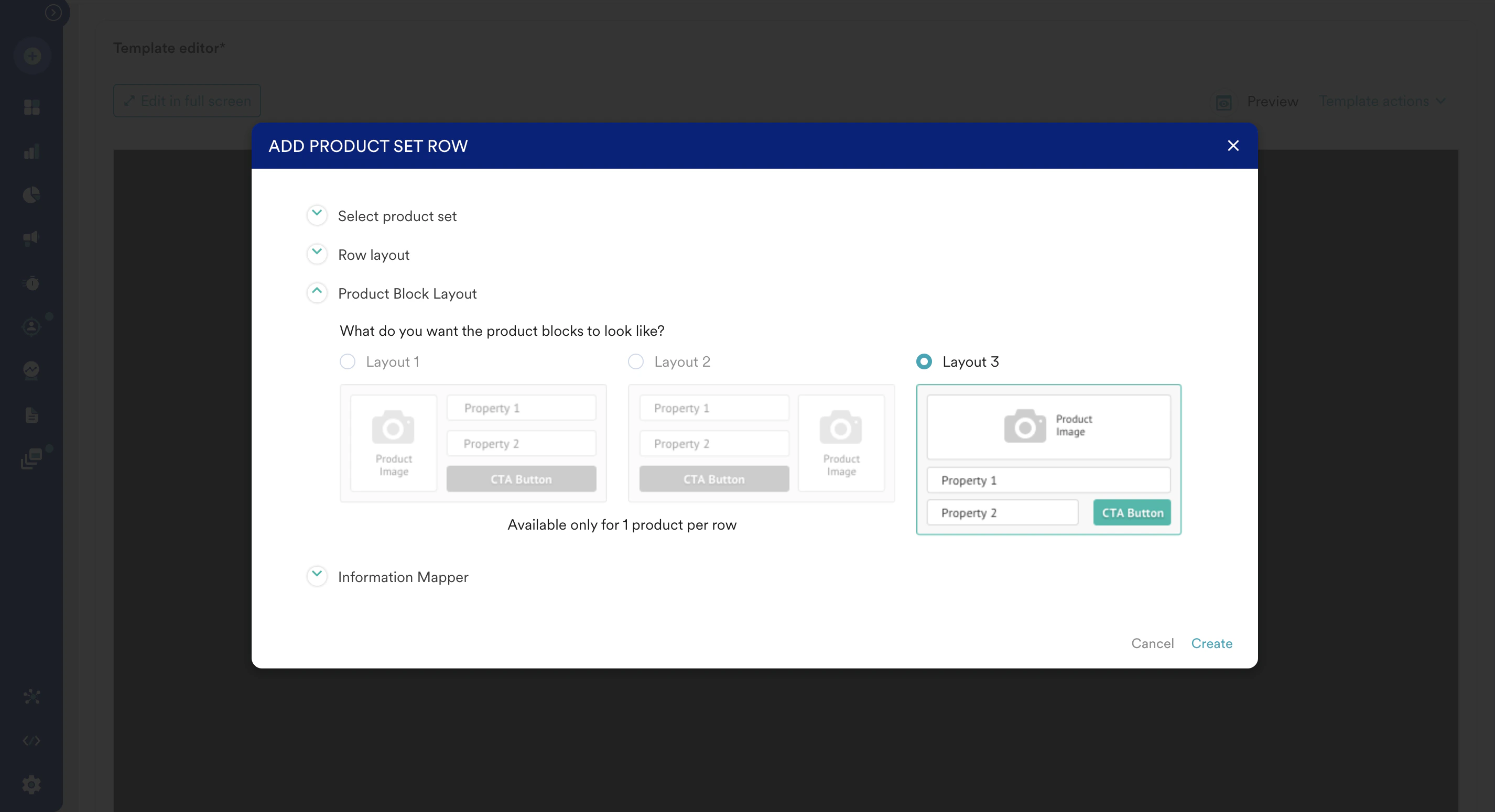The image size is (1495, 812).
Task: Open the dashboard grid icon in sidebar
Action: coord(32,107)
